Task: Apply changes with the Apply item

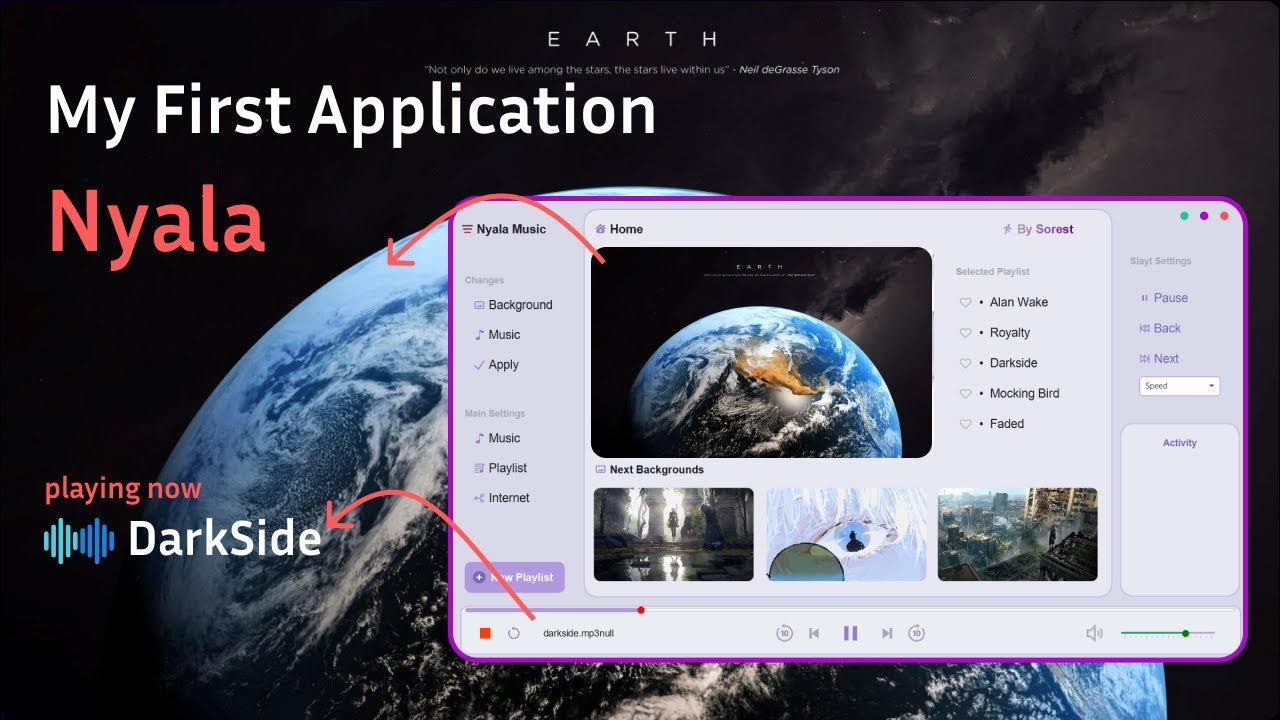Action: 496,365
